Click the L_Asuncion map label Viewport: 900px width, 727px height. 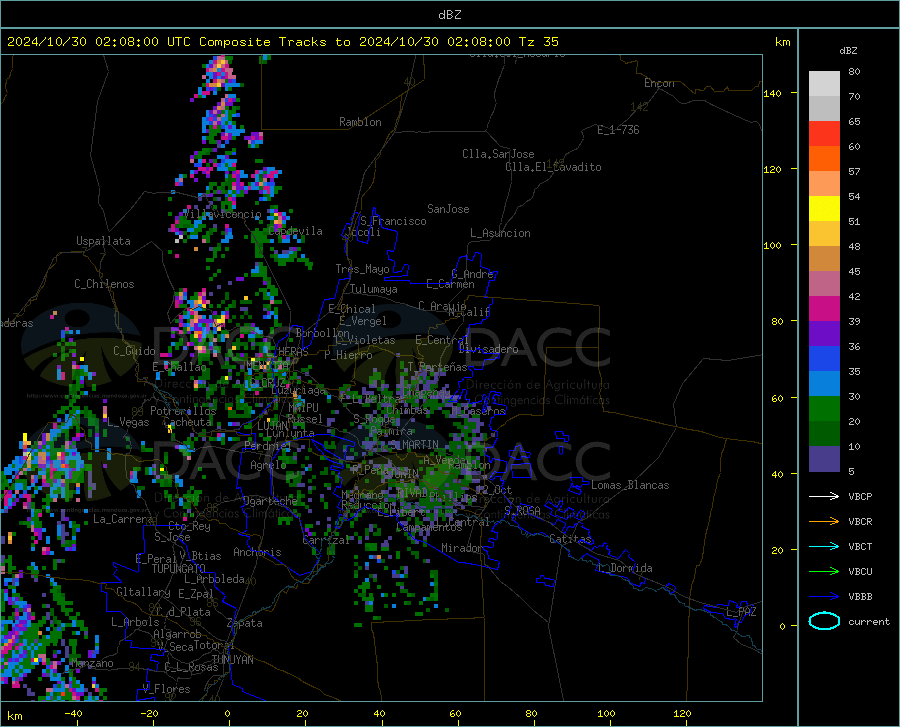point(500,233)
